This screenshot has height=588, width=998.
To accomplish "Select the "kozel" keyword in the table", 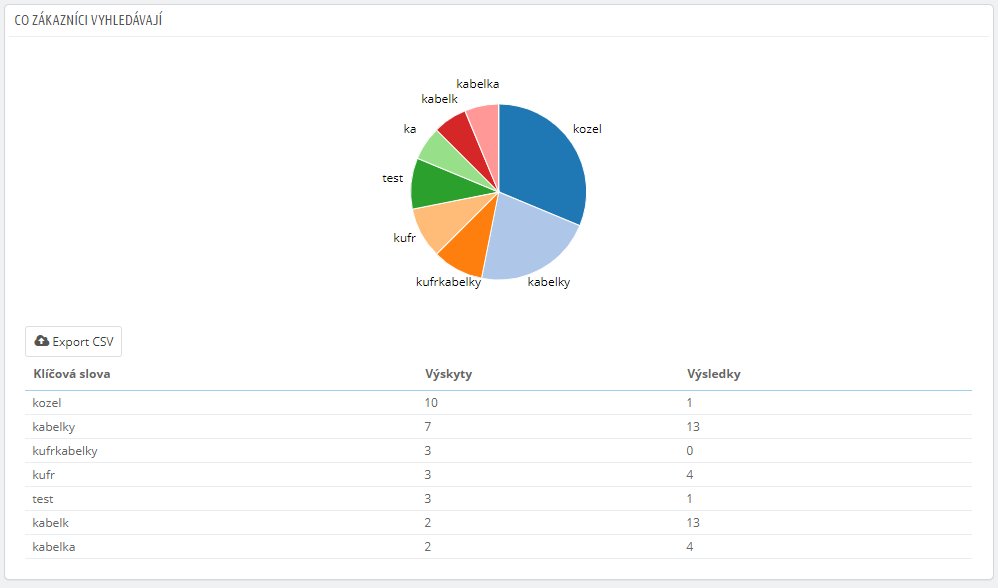I will coord(46,403).
